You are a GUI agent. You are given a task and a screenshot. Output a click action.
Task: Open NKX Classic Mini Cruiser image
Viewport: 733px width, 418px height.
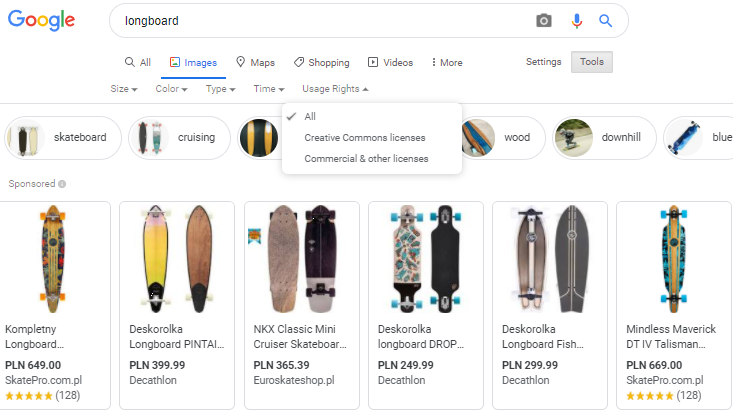coord(302,259)
